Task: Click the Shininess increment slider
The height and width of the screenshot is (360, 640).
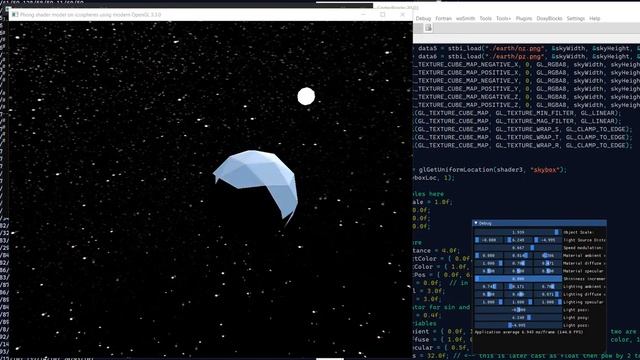Action: tap(518, 279)
